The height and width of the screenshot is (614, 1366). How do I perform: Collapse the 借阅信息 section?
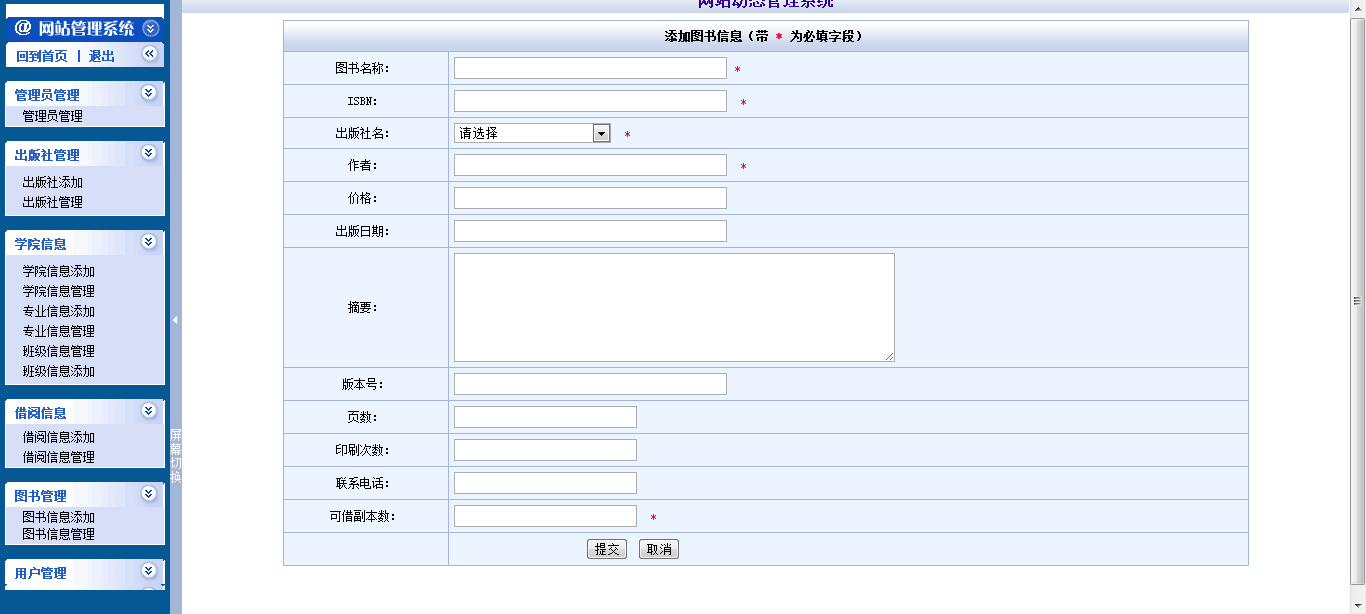(x=149, y=411)
